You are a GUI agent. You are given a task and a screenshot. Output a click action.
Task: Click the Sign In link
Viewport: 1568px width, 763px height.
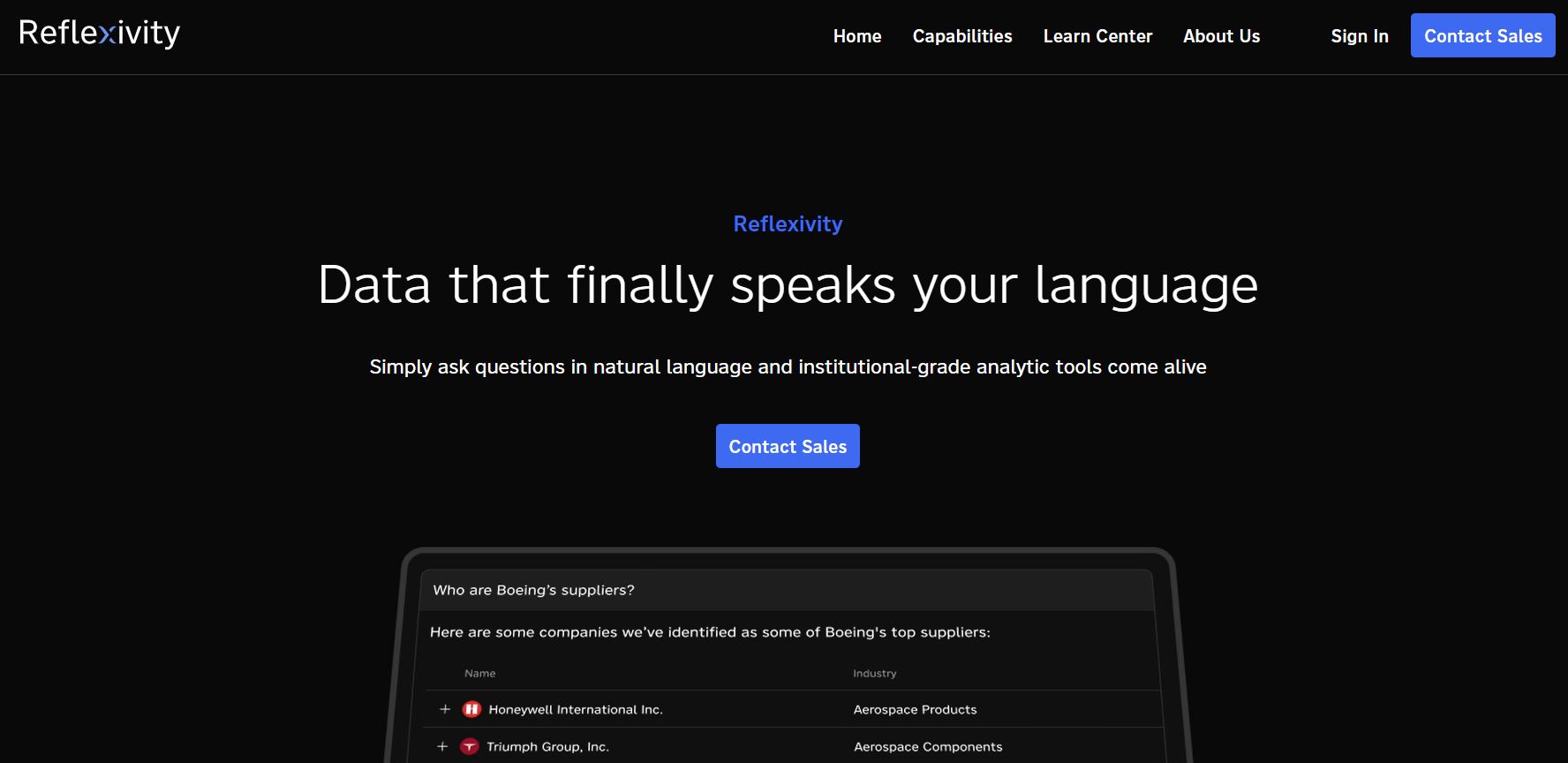pos(1360,36)
